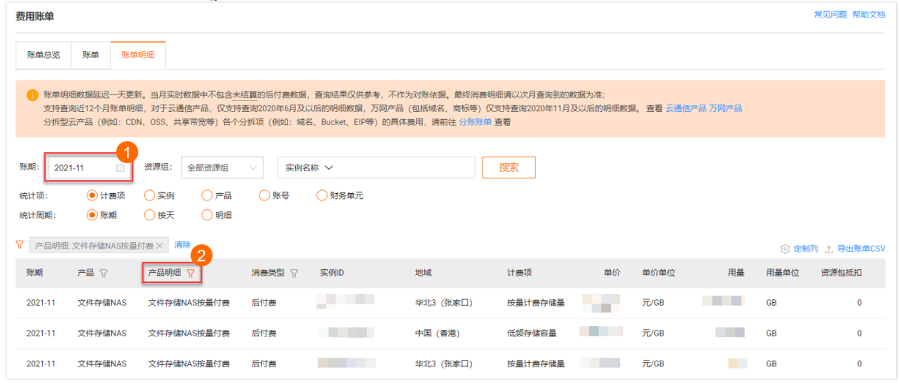900x384 pixels.
Task: Open the 实例名称 dropdown
Action: coord(309,168)
